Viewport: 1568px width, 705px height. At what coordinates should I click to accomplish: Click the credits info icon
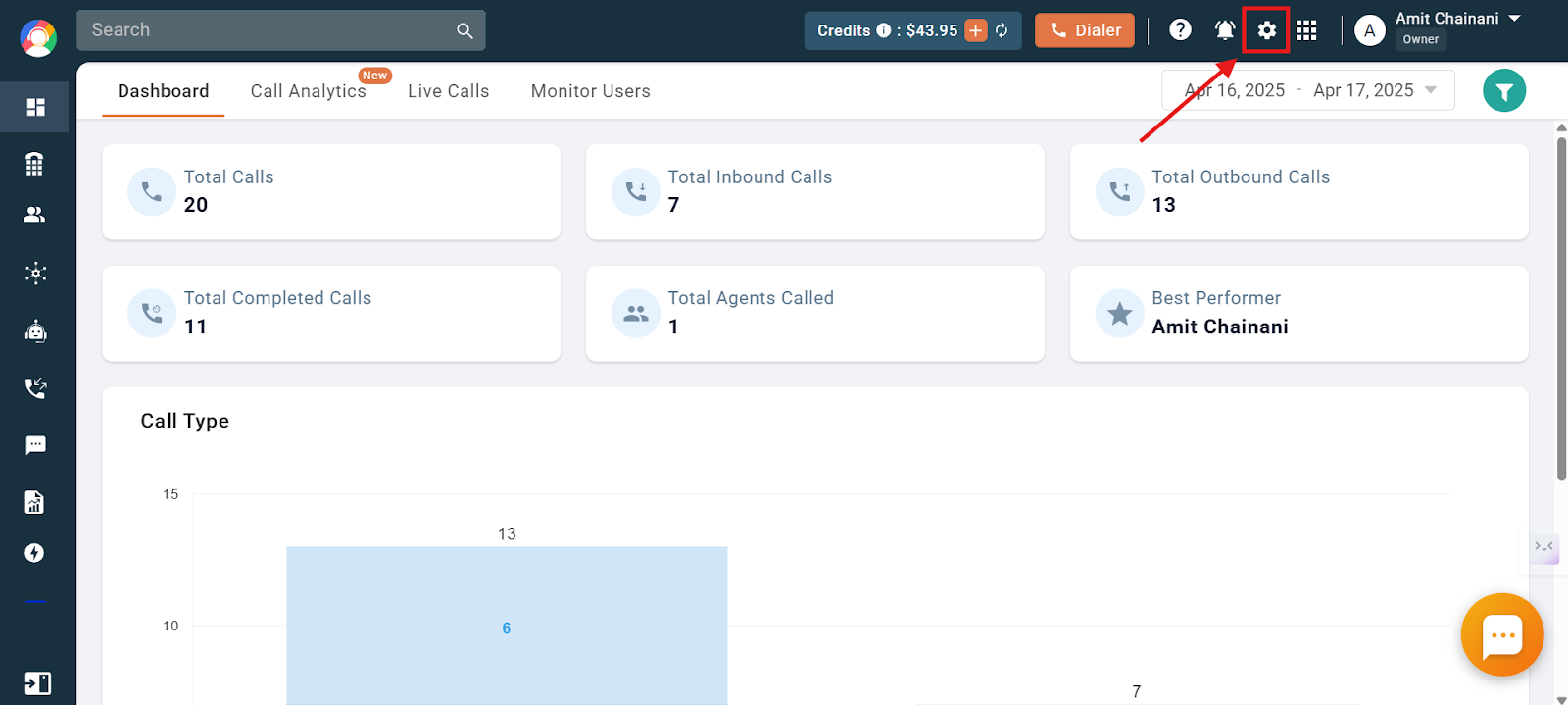tap(883, 30)
